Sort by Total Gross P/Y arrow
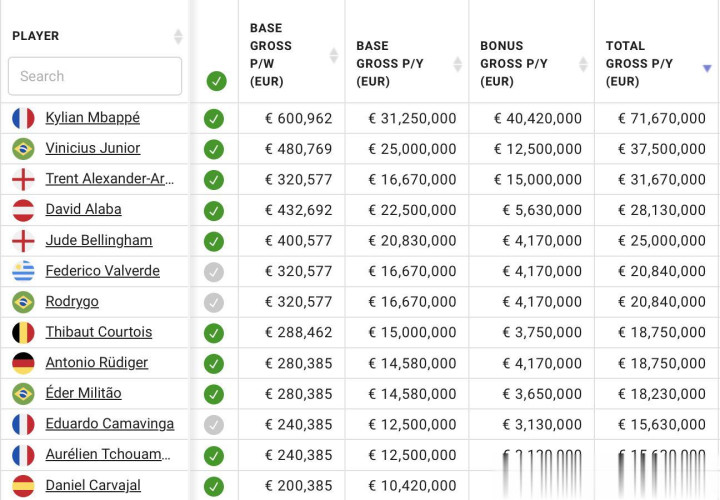The width and height of the screenshot is (720, 500). pos(707,68)
